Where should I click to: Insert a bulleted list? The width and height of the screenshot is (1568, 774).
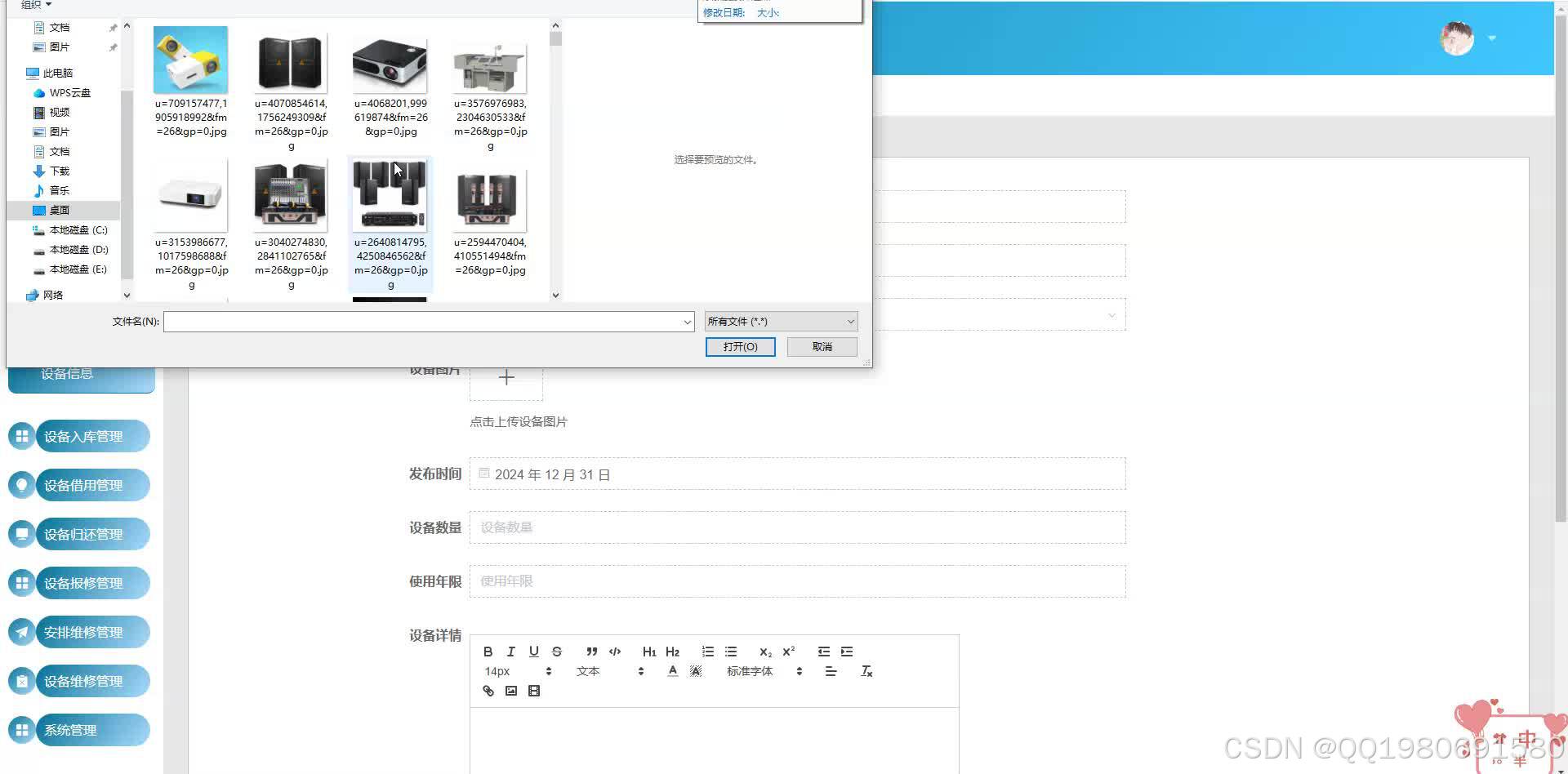coord(731,652)
